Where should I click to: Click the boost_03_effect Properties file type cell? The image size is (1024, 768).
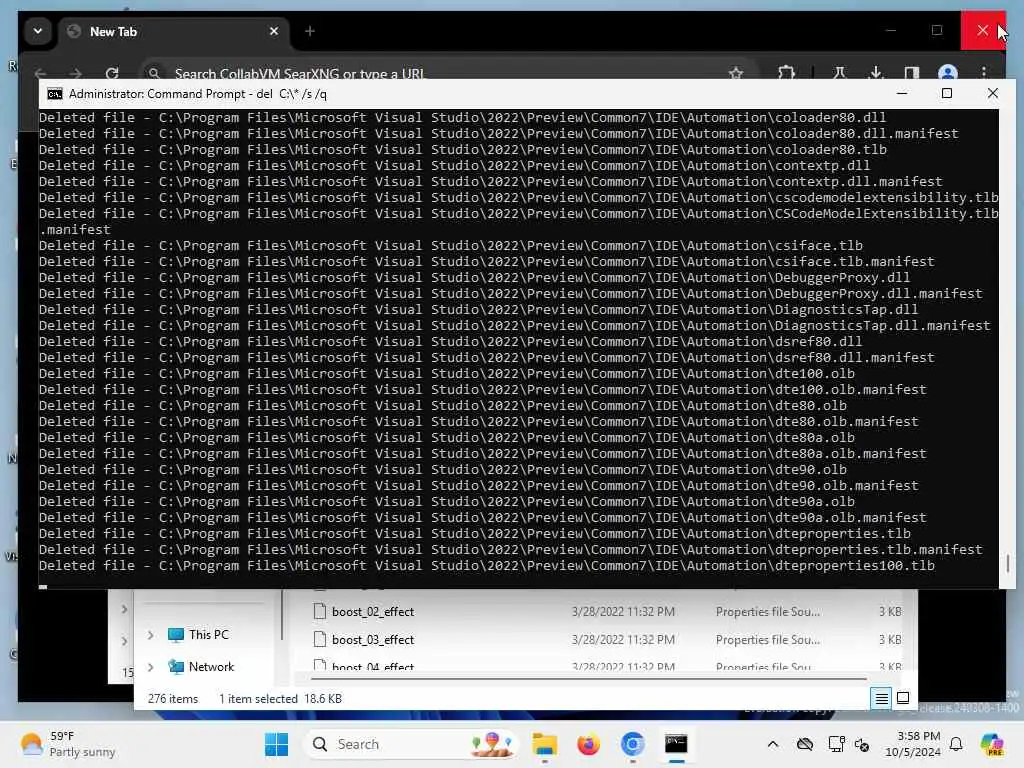tap(767, 640)
